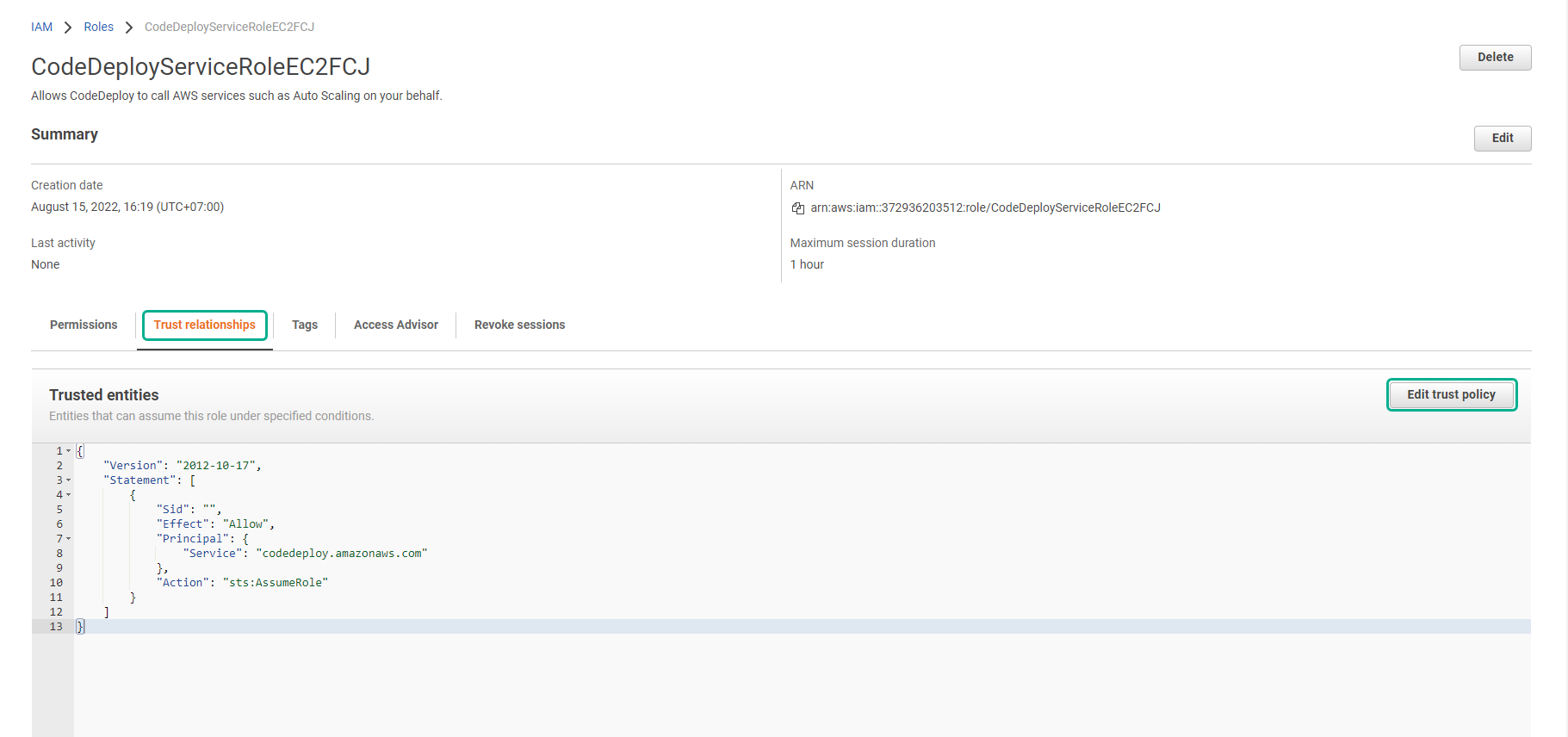Collapse the statement object at line 4
The image size is (1568, 737).
pyautogui.click(x=69, y=495)
